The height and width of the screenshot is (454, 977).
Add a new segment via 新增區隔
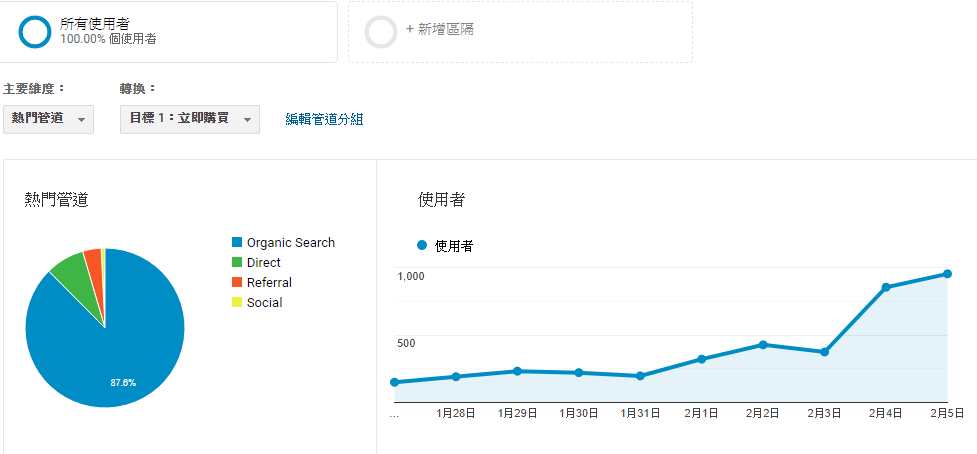pos(440,30)
